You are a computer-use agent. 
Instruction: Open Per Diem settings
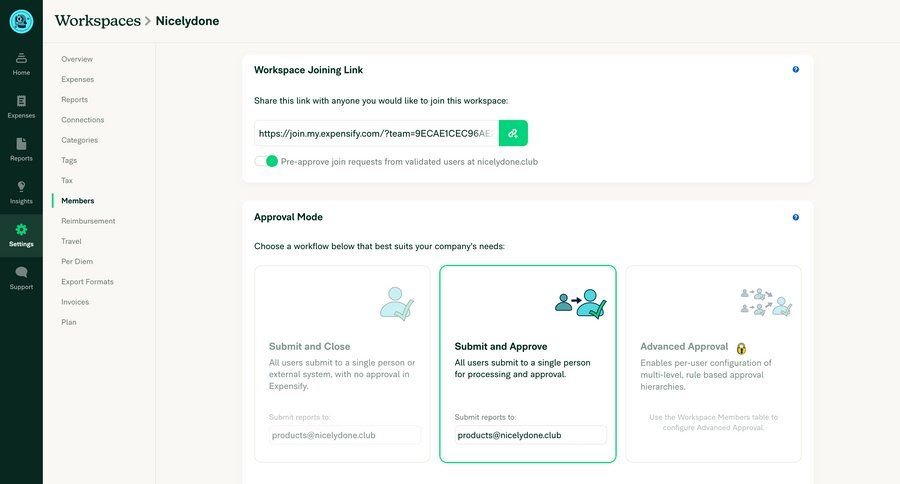77,261
